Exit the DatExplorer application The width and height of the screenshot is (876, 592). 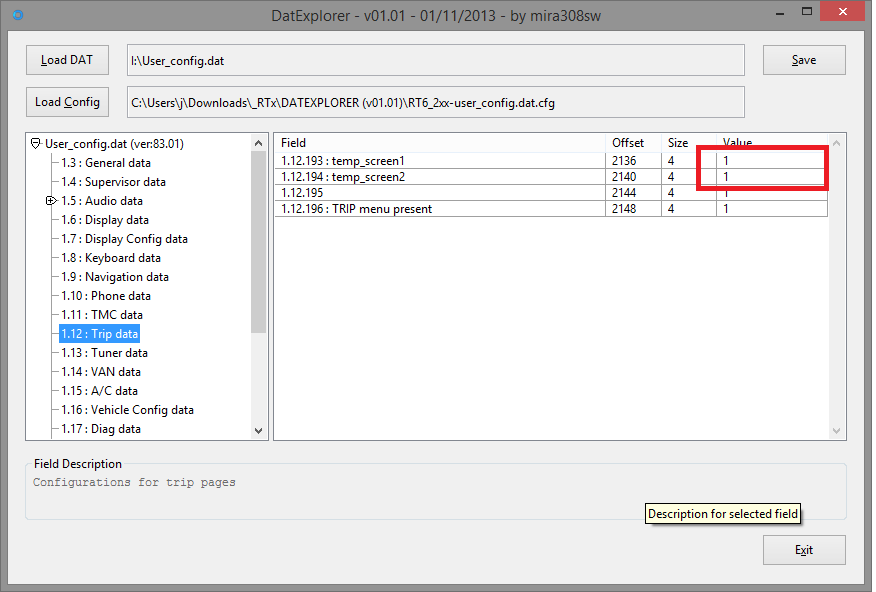click(x=803, y=550)
